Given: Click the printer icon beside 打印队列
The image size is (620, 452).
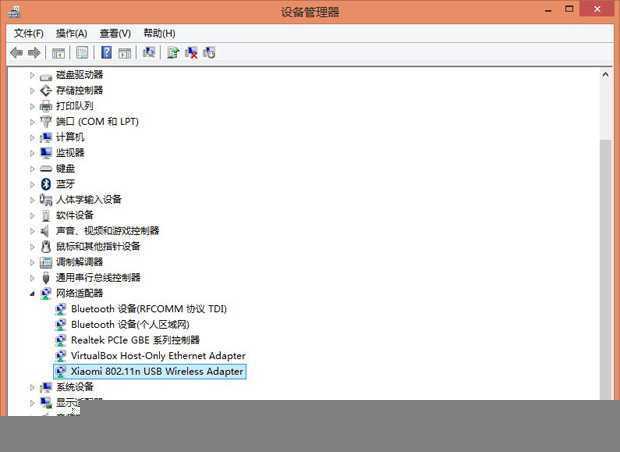Looking at the screenshot, I should click(x=46, y=106).
